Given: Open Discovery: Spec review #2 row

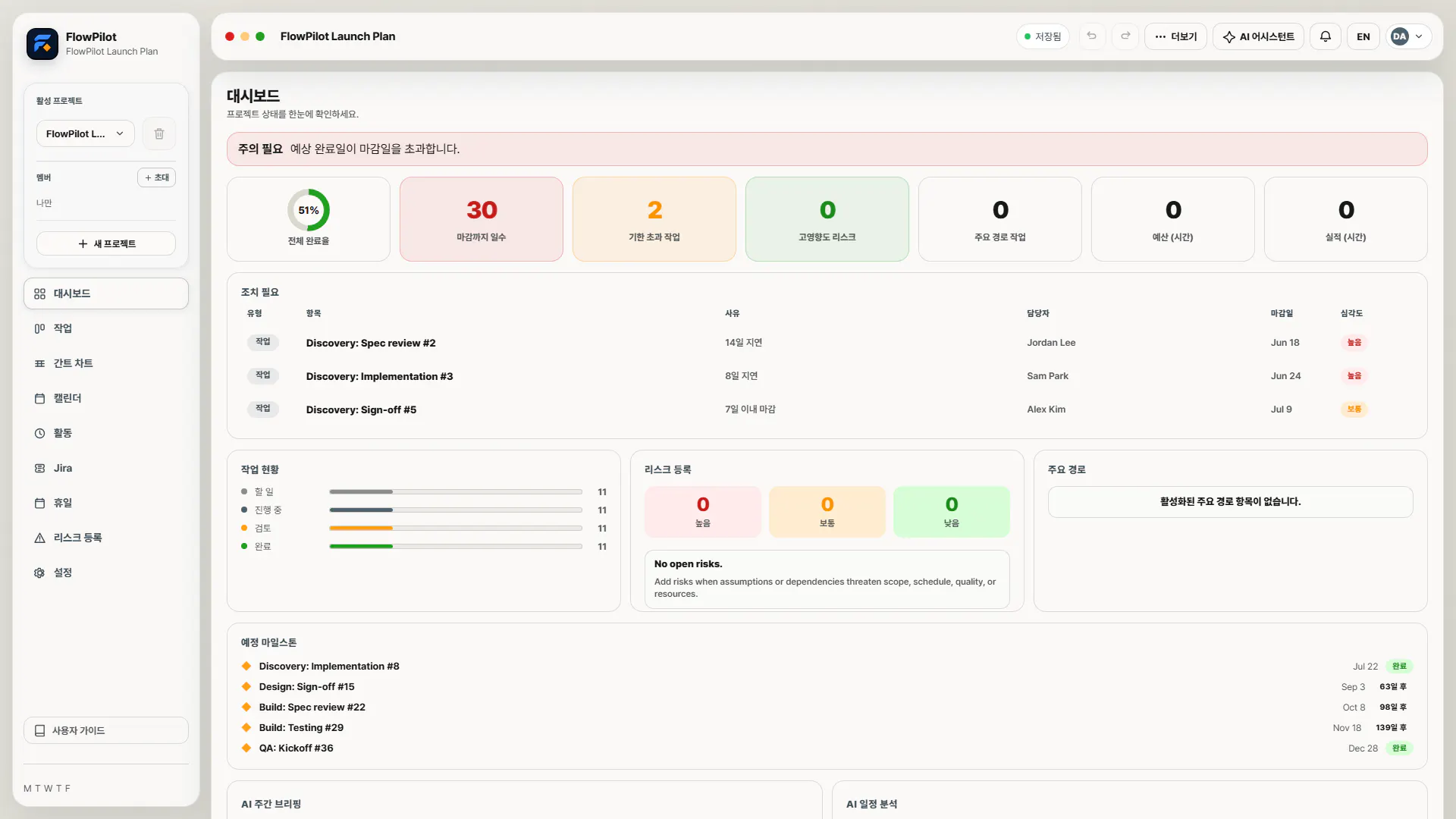Looking at the screenshot, I should pos(827,343).
